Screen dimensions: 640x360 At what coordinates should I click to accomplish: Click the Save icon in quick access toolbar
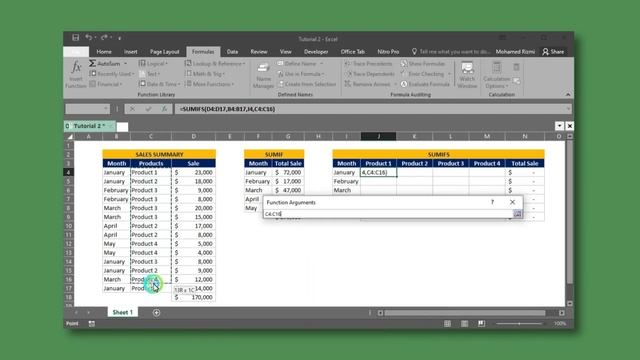(76, 38)
